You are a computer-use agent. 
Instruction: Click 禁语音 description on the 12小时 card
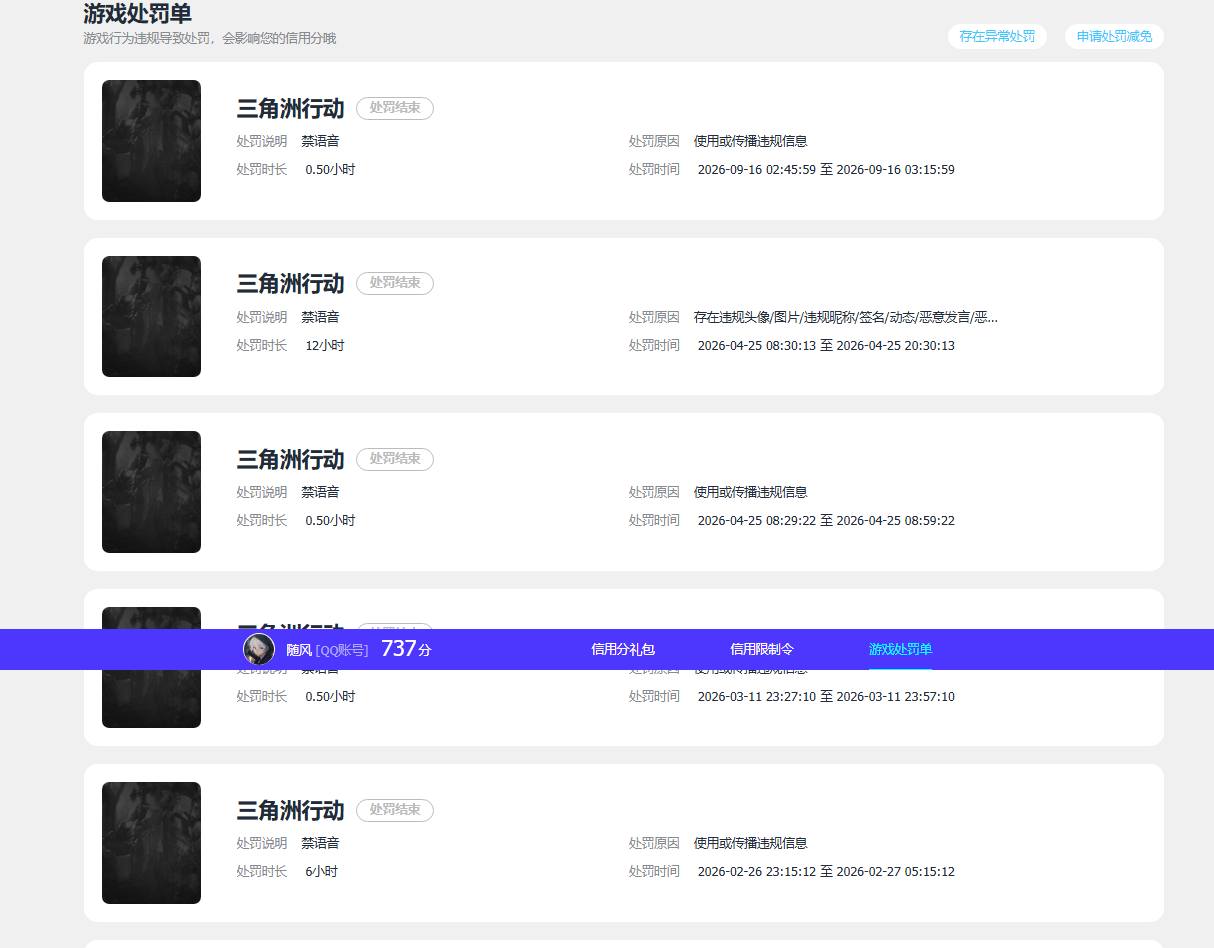pyautogui.click(x=320, y=317)
